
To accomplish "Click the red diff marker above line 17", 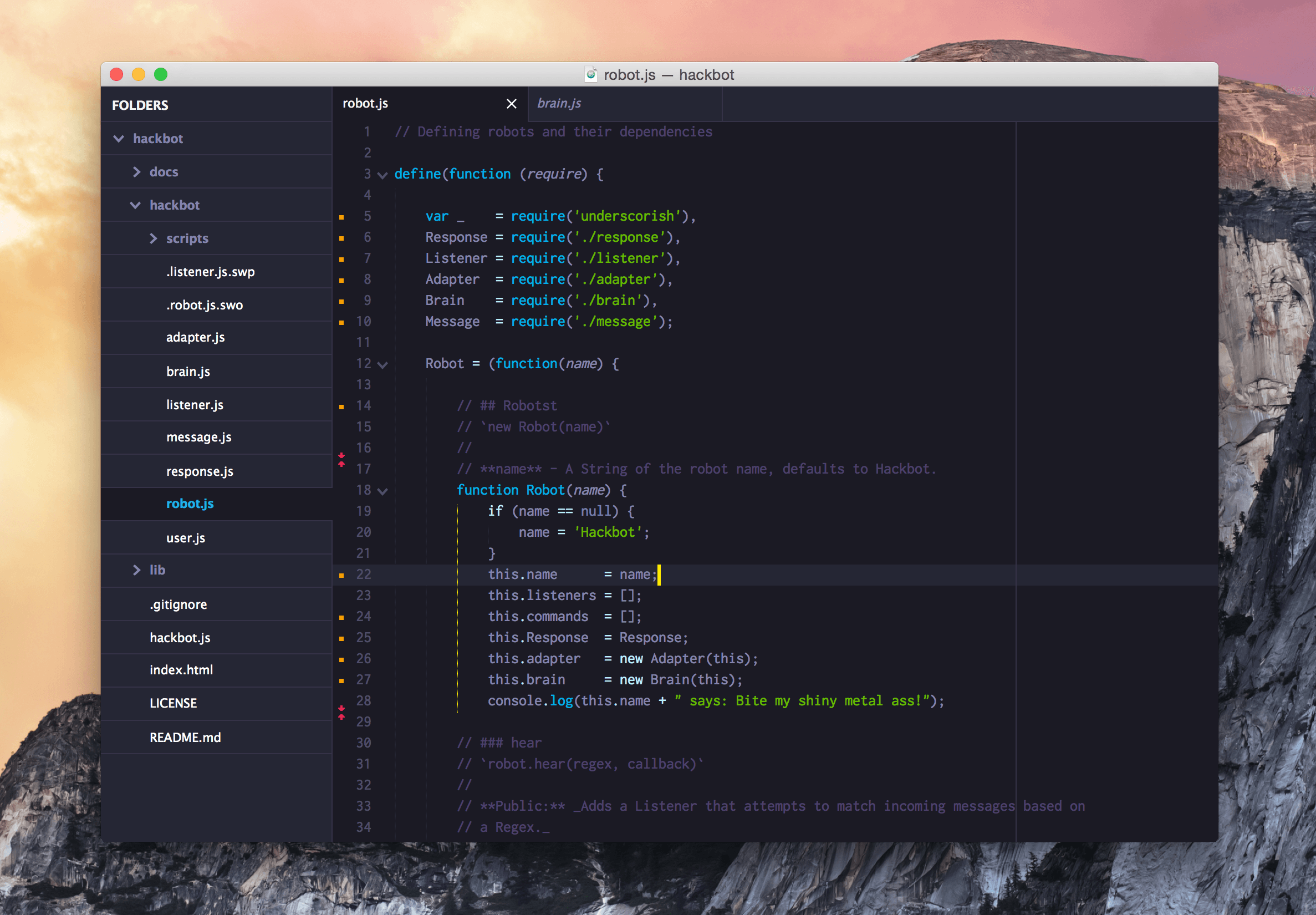I will tap(342, 457).
